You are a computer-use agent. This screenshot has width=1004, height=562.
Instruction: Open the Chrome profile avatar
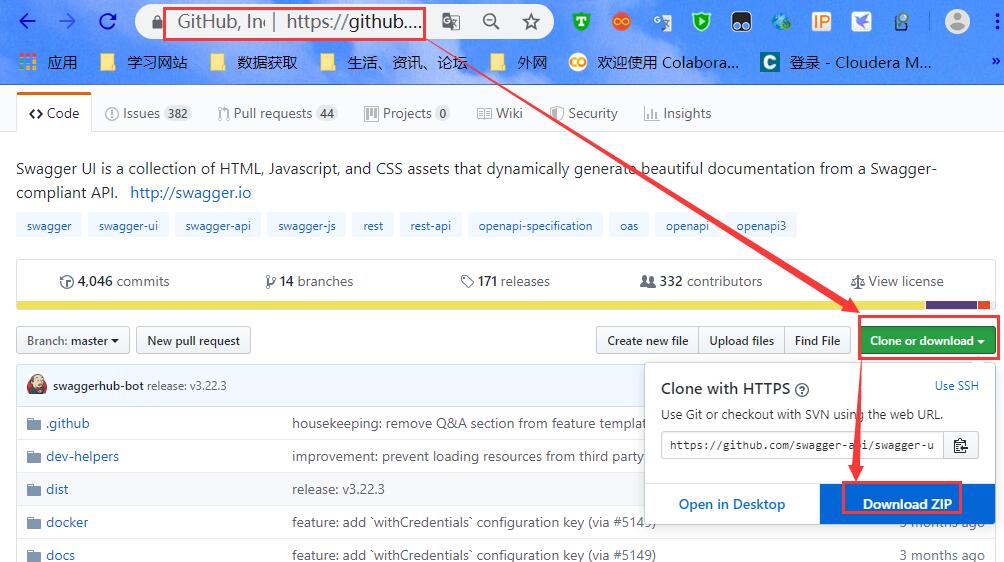coord(957,22)
